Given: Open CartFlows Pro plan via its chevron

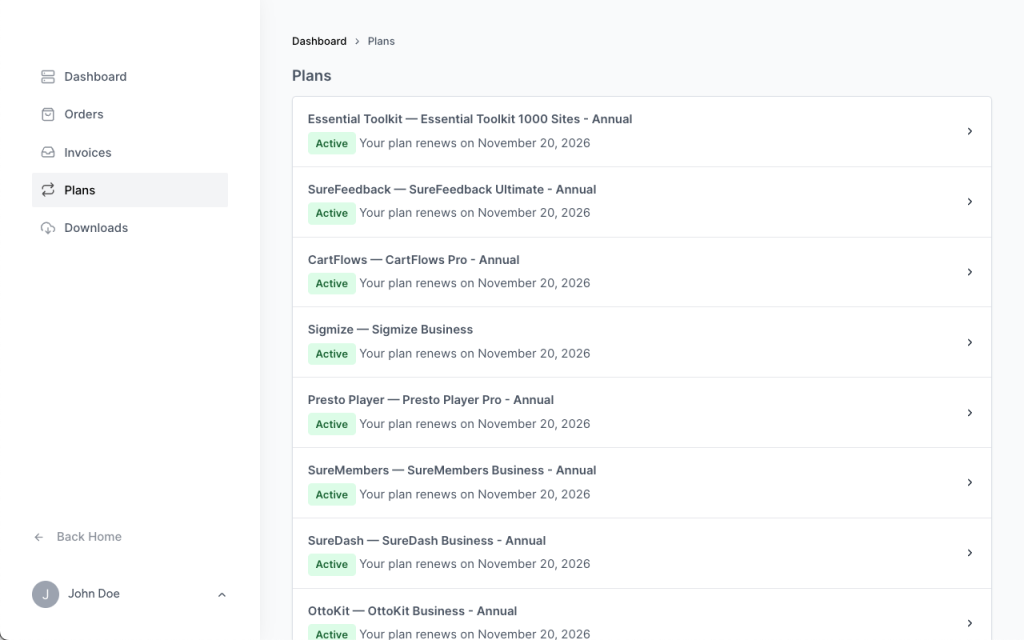Looking at the screenshot, I should click(x=969, y=272).
